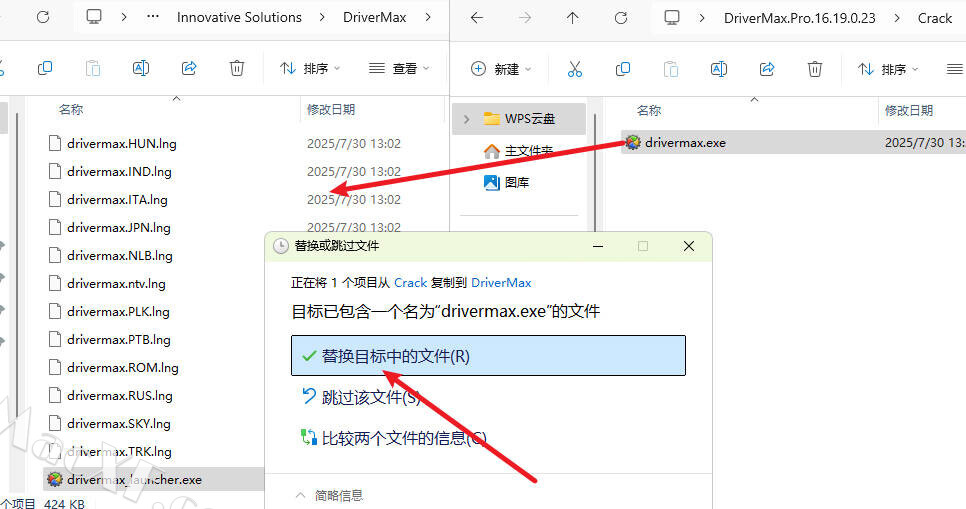The width and height of the screenshot is (966, 509).
Task: Sort left window by 修改日期 column
Action: pyautogui.click(x=331, y=110)
